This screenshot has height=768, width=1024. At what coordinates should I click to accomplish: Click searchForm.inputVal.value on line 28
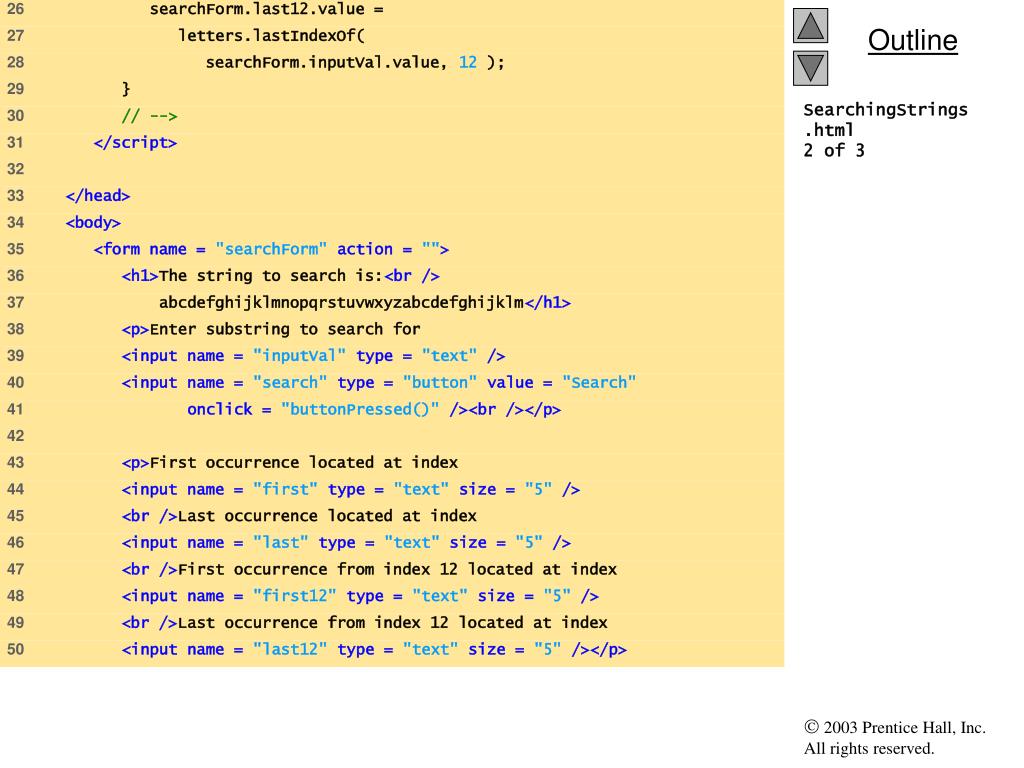tap(323, 62)
